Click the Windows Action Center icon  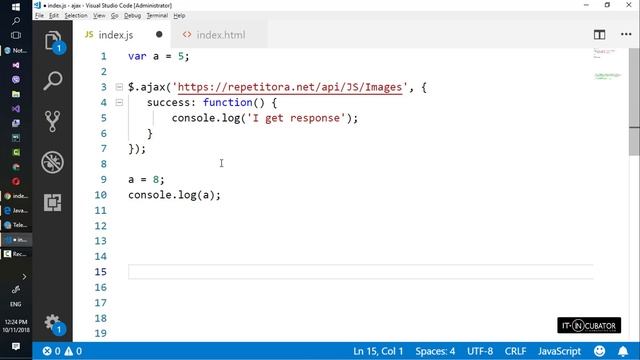coord(16,347)
